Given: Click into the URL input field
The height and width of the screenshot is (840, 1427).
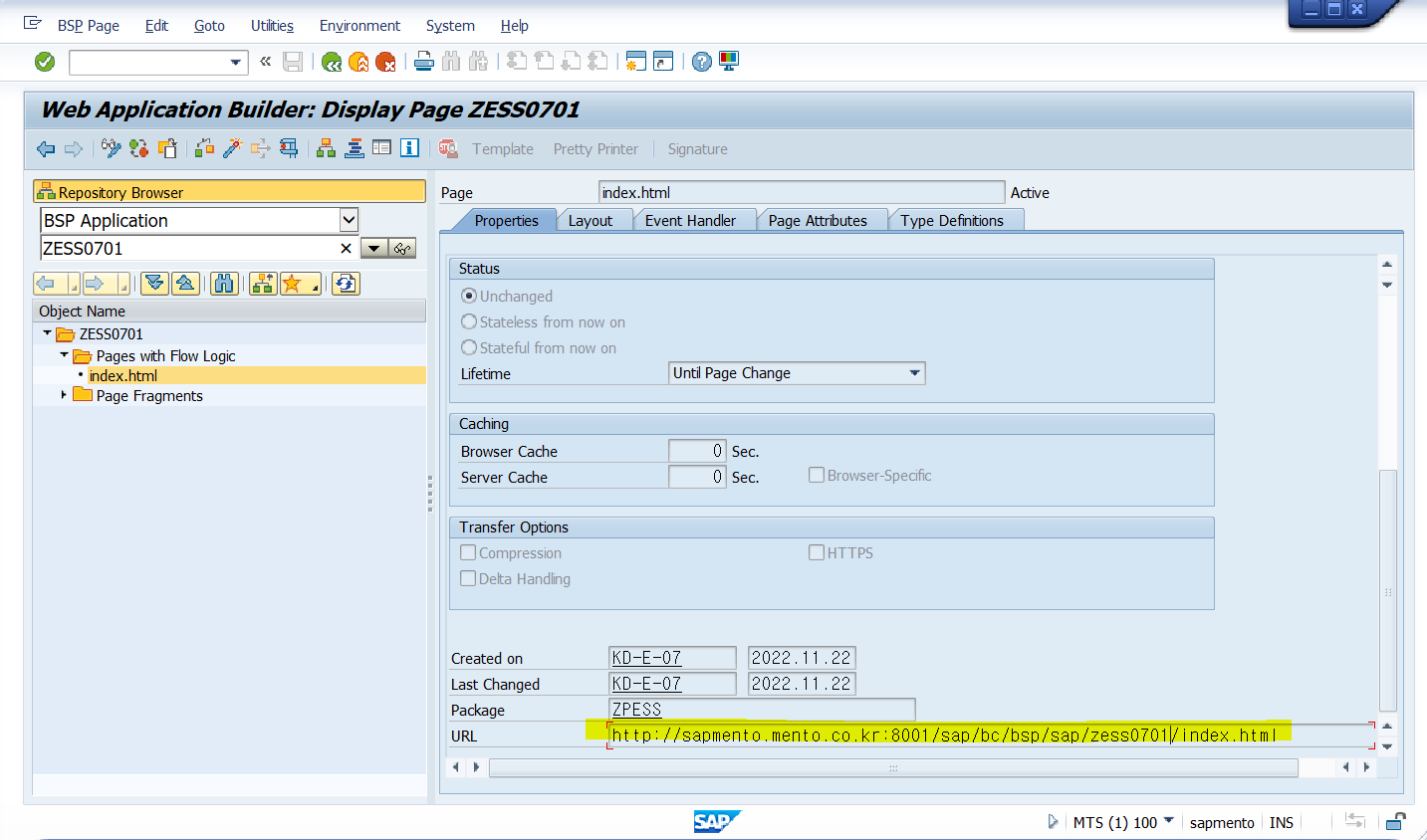Looking at the screenshot, I should 991,735.
